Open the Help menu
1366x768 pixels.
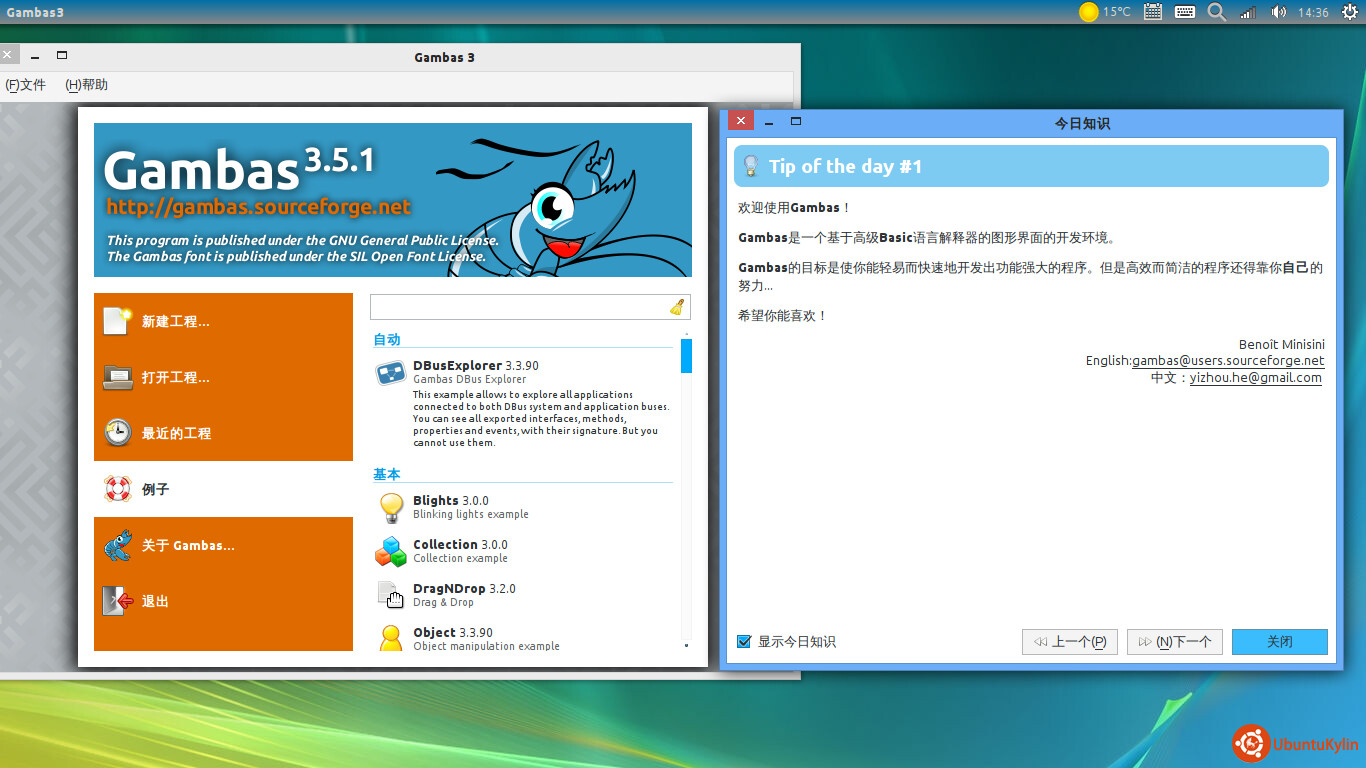(x=87, y=85)
